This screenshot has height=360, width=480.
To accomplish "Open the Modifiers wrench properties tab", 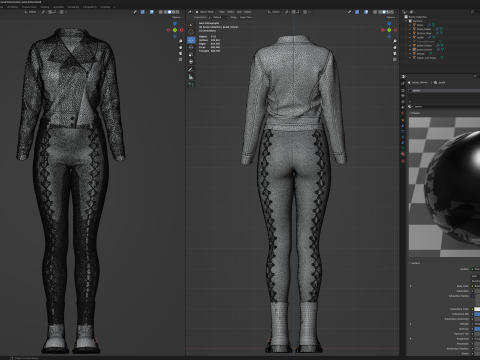I will point(403,126).
